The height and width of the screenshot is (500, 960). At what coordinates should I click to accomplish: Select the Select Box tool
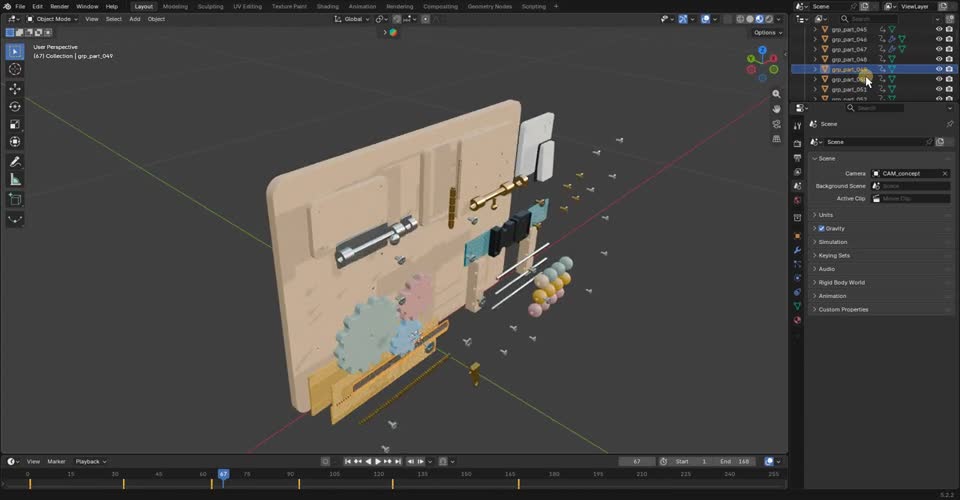[x=15, y=51]
